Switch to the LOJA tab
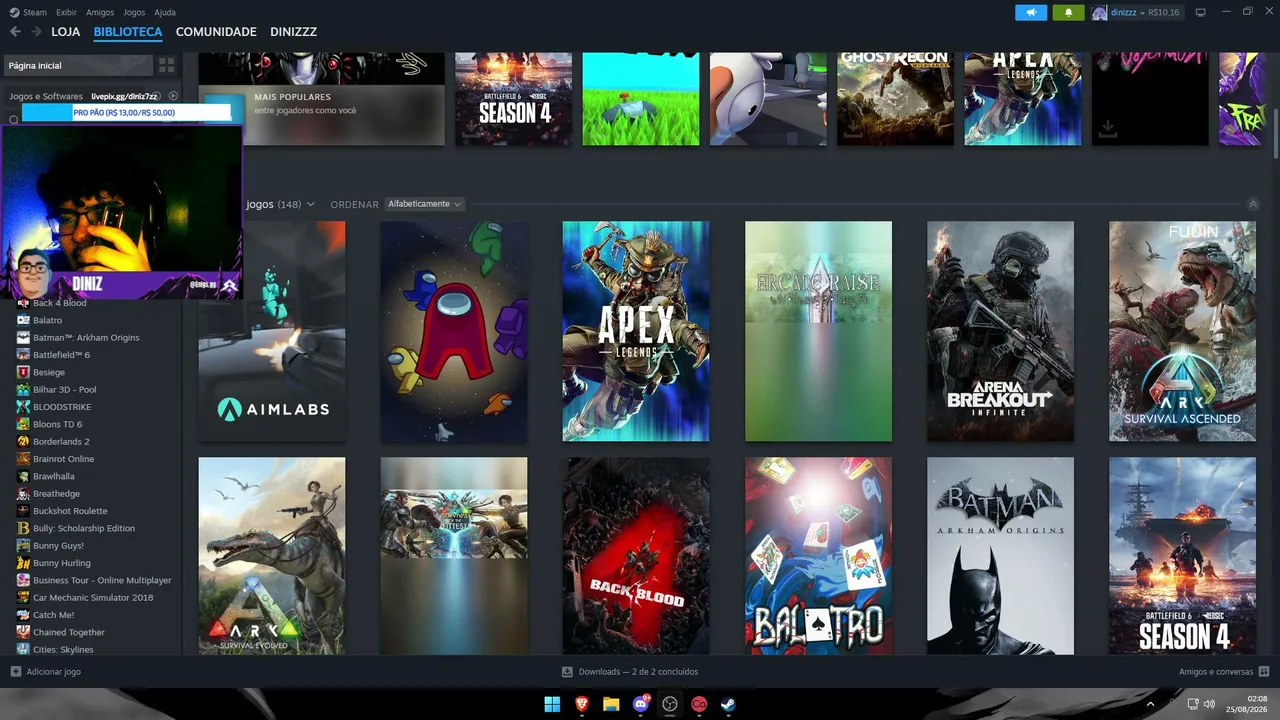Image resolution: width=1280 pixels, height=720 pixels. point(66,32)
